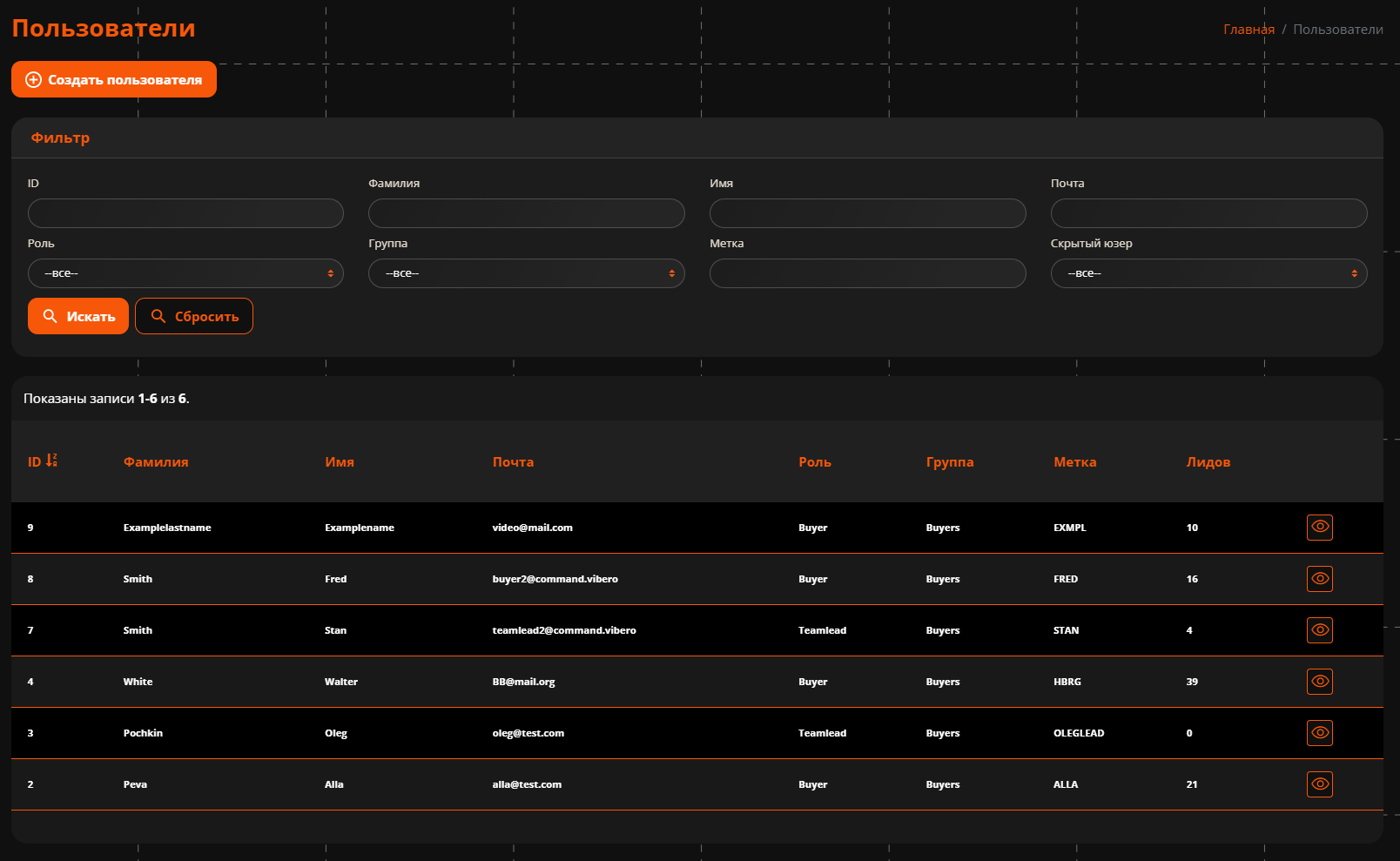
Task: Click email buyer2@command.vibero cell
Action: click(x=555, y=579)
